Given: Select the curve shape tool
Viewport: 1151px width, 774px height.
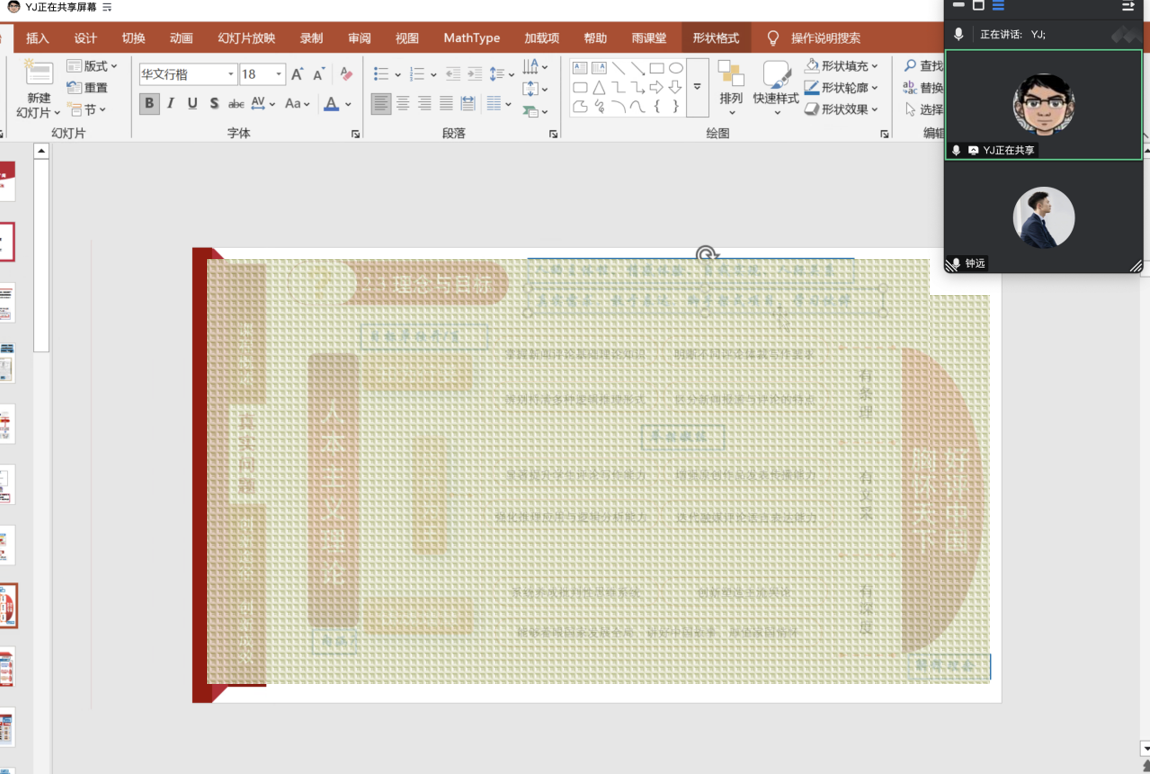Looking at the screenshot, I should click(x=637, y=106).
